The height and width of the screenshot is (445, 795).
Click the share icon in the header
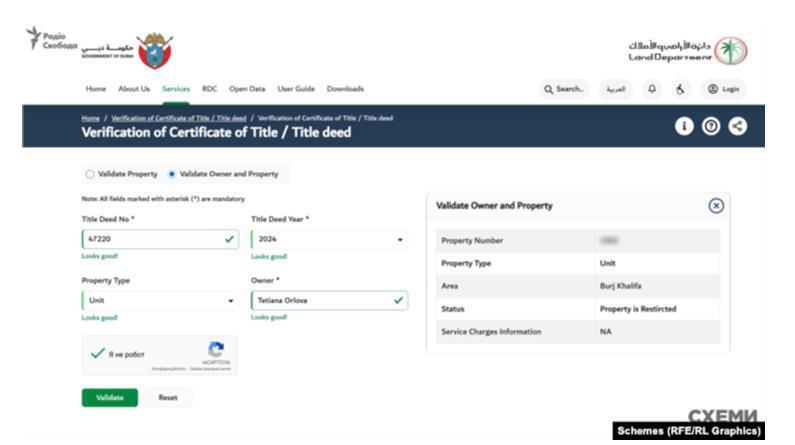[x=737, y=126]
